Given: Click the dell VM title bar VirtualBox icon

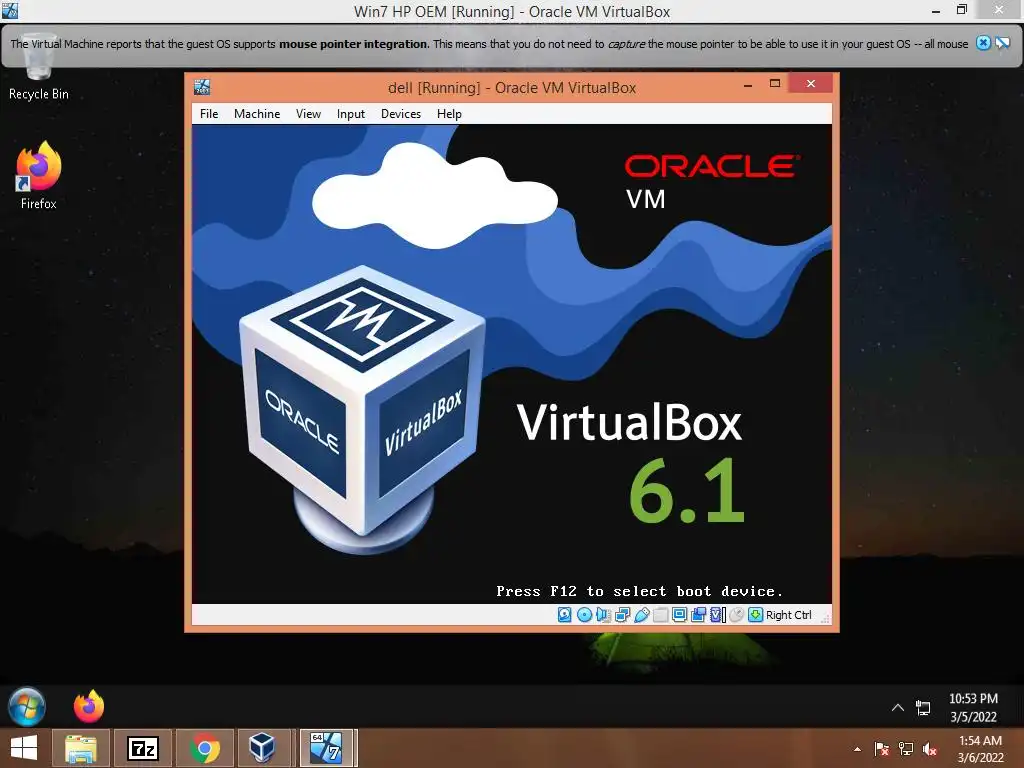Looking at the screenshot, I should tap(202, 87).
